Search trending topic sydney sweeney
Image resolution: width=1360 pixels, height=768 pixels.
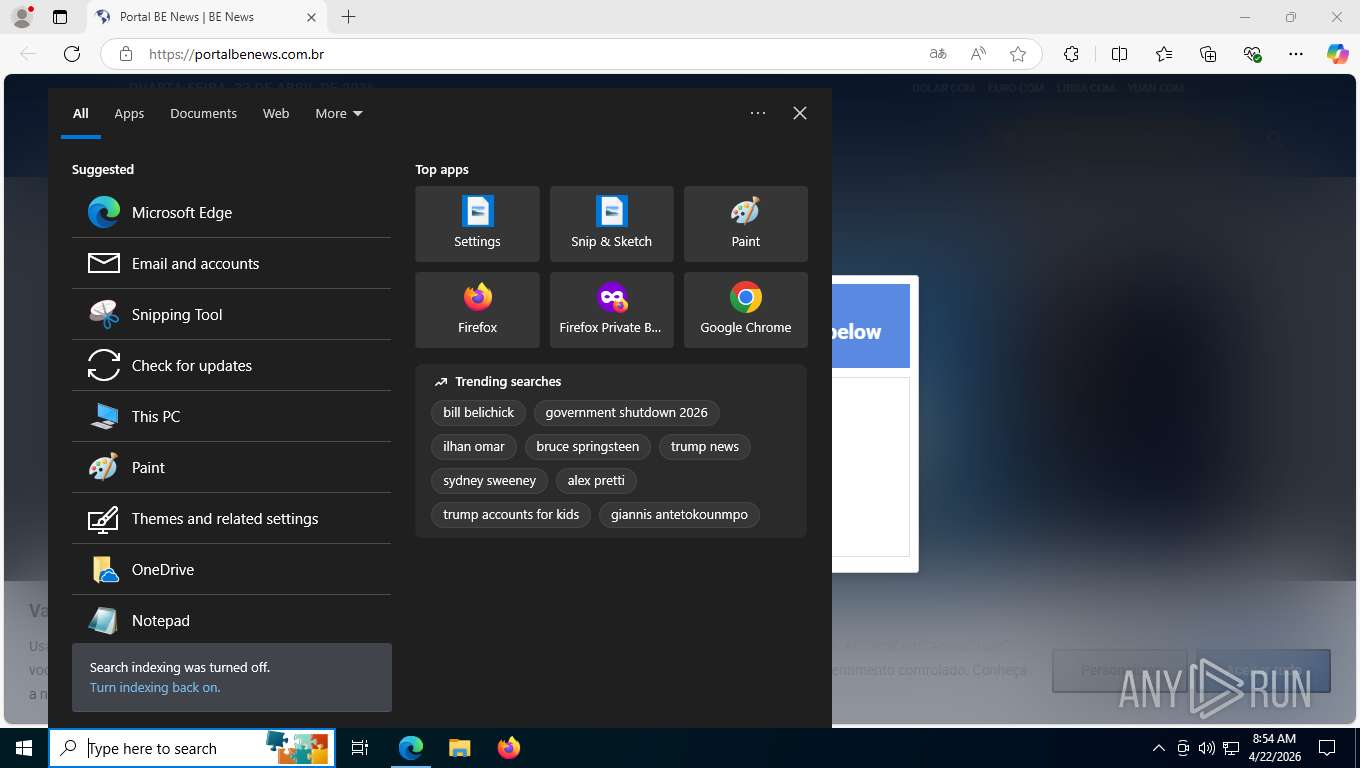pos(489,480)
